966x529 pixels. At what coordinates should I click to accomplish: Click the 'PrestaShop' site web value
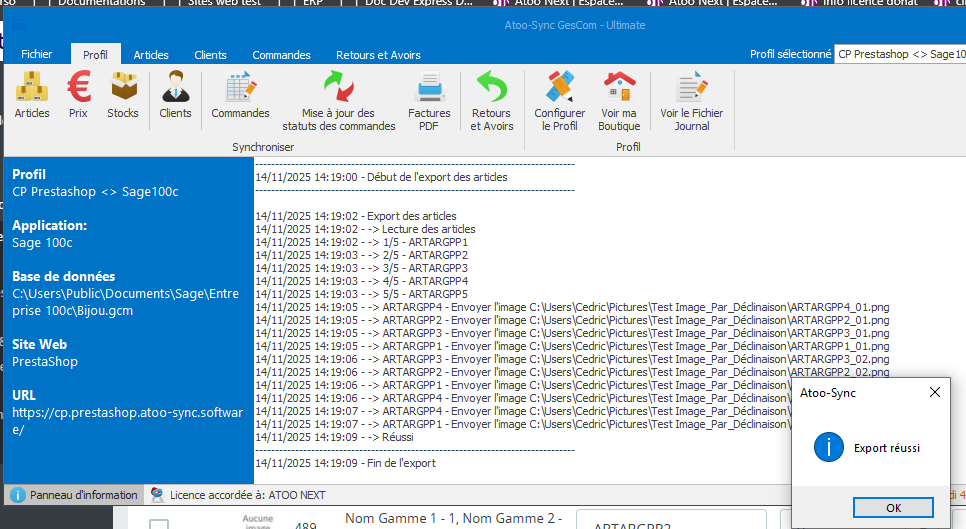45,361
